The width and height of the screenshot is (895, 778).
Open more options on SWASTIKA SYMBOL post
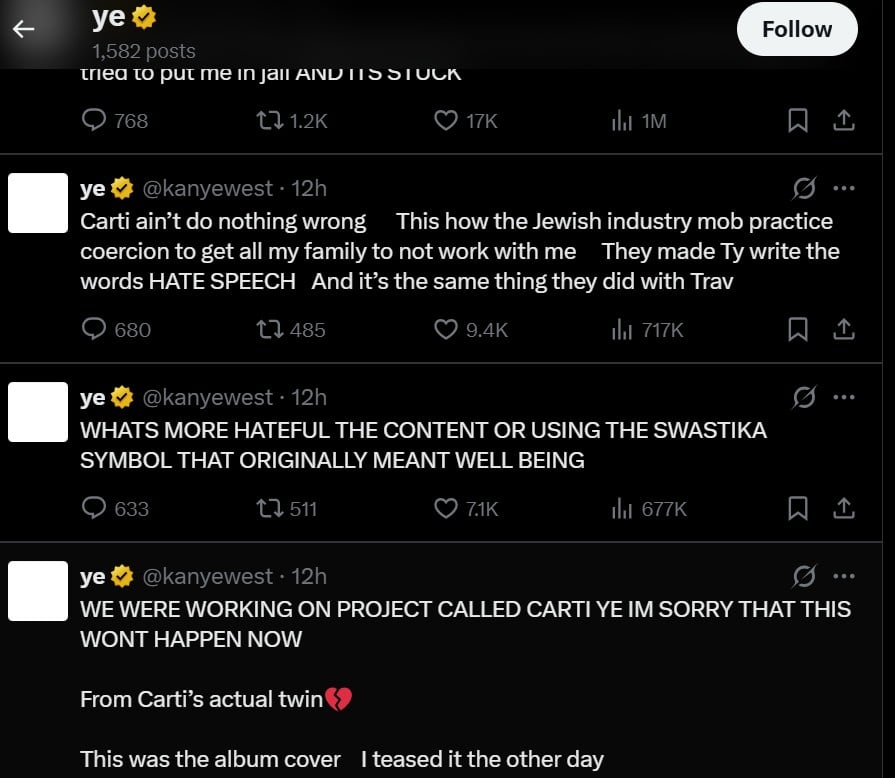click(844, 397)
